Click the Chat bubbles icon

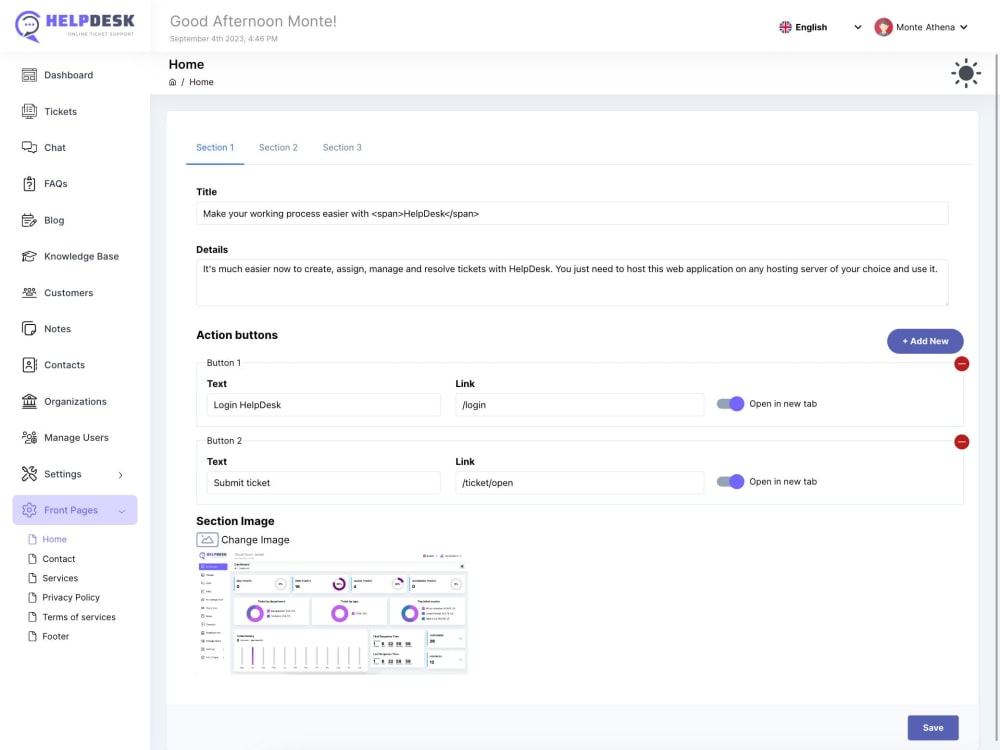29,147
